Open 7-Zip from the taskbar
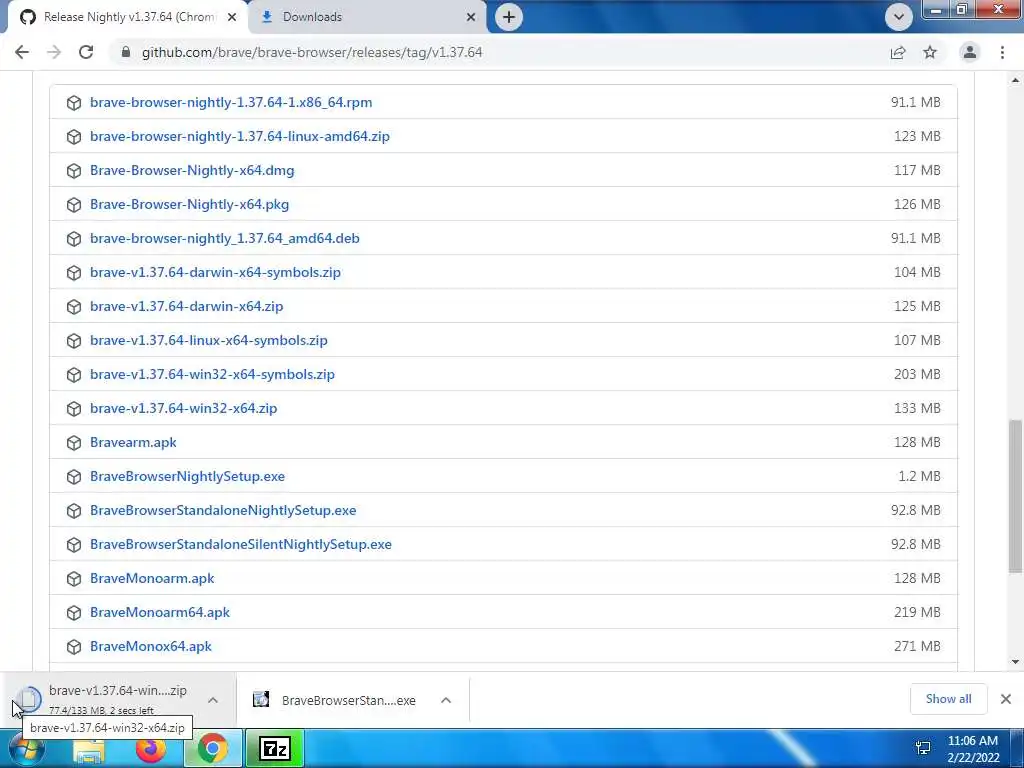The width and height of the screenshot is (1024, 768). [274, 748]
